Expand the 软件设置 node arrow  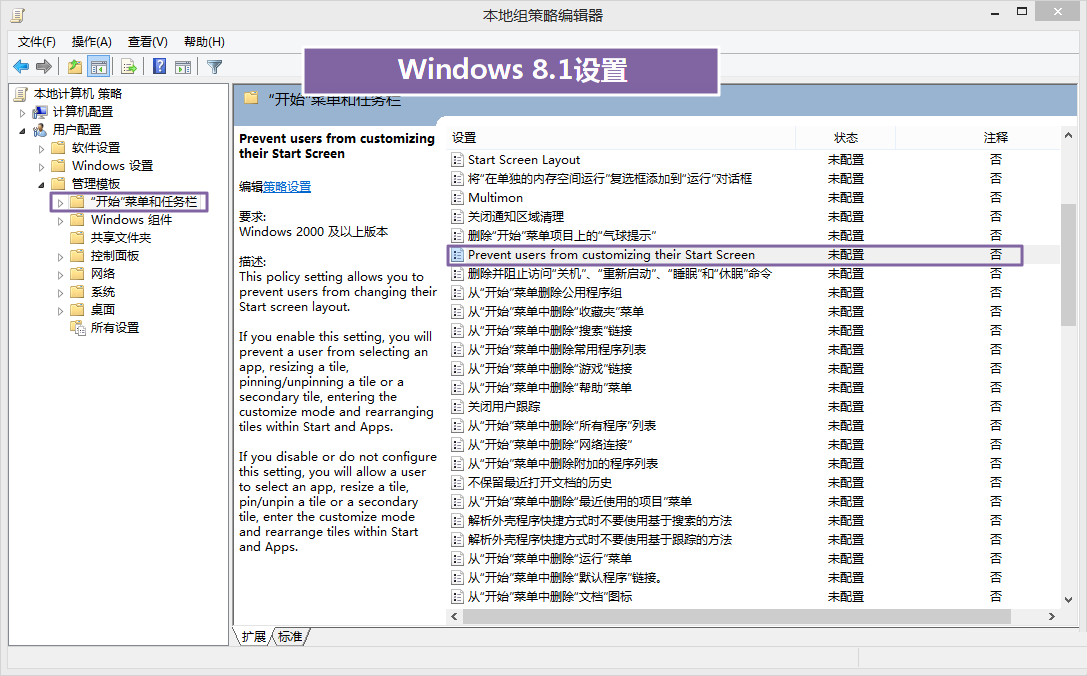[x=41, y=148]
